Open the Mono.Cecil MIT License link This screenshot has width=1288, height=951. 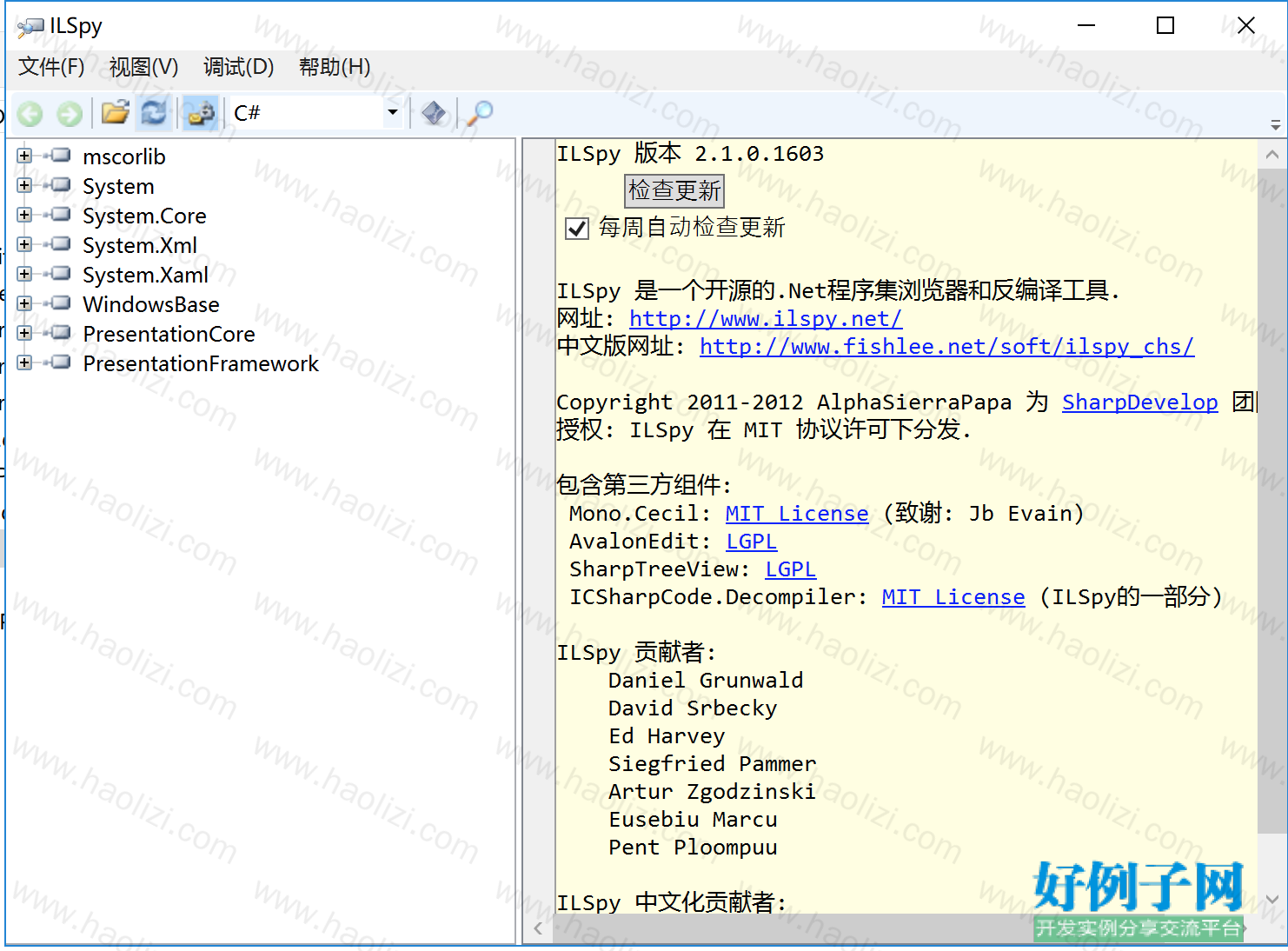tap(797, 514)
